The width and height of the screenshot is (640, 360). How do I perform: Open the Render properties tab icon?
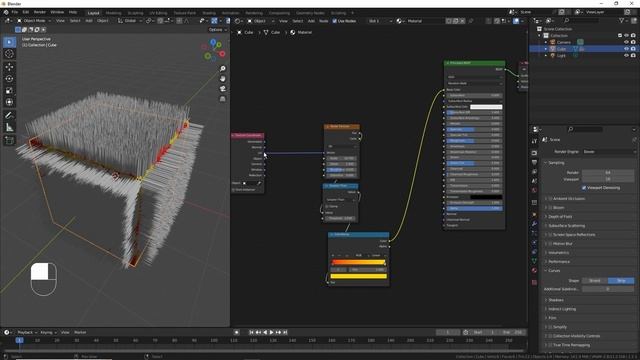tap(534, 153)
